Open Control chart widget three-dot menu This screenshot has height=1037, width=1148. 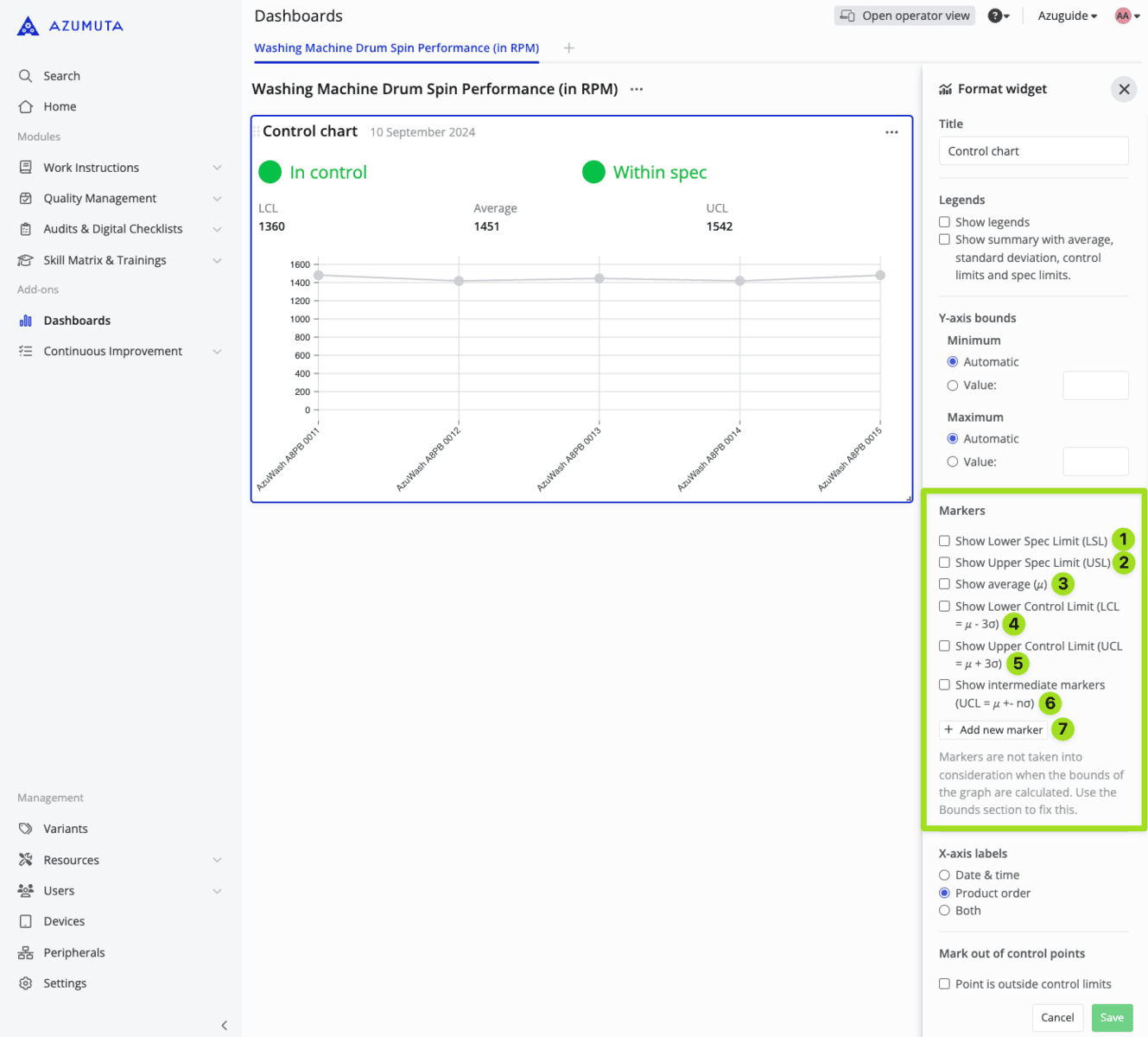[891, 132]
